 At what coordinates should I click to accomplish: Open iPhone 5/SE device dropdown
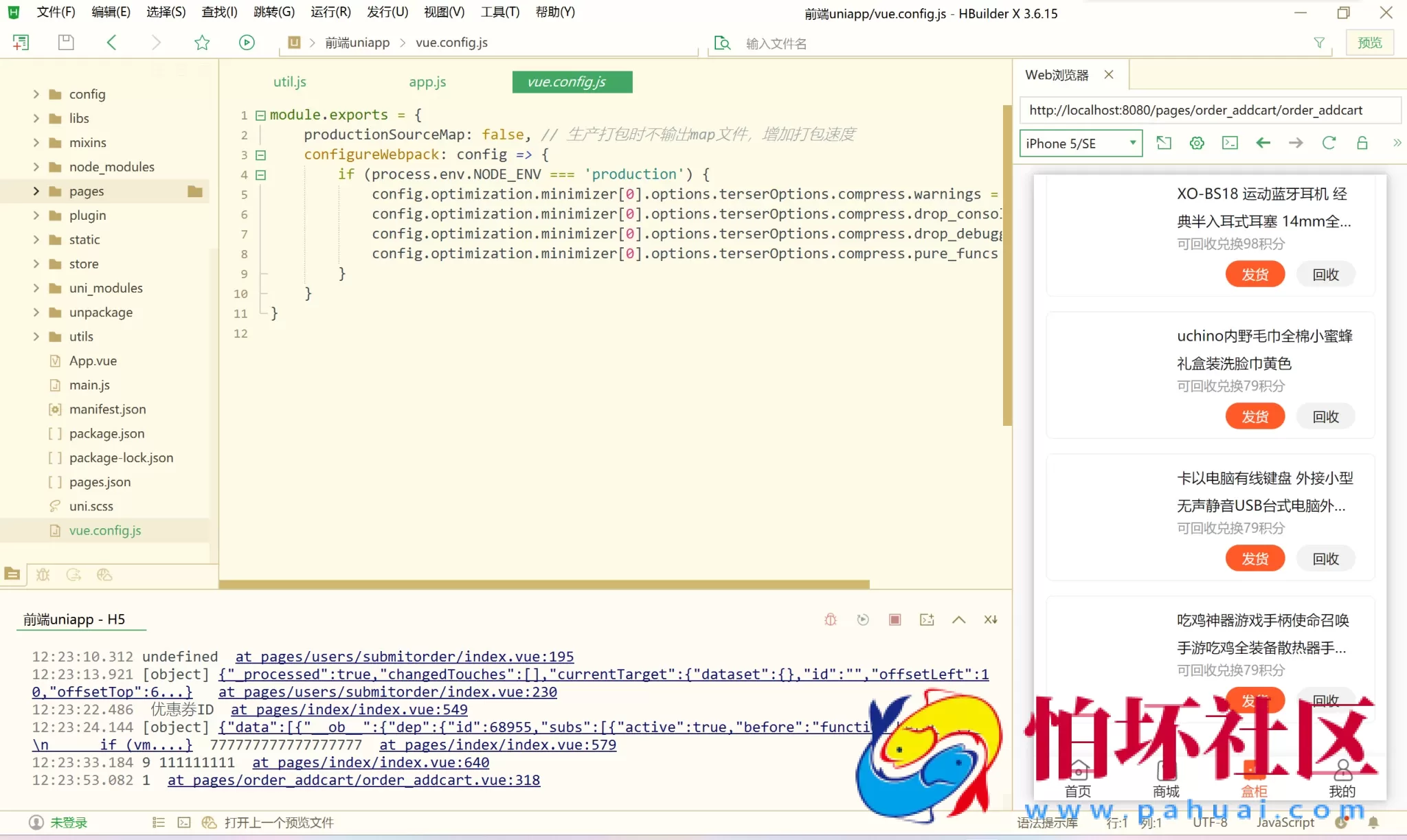pyautogui.click(x=1081, y=143)
